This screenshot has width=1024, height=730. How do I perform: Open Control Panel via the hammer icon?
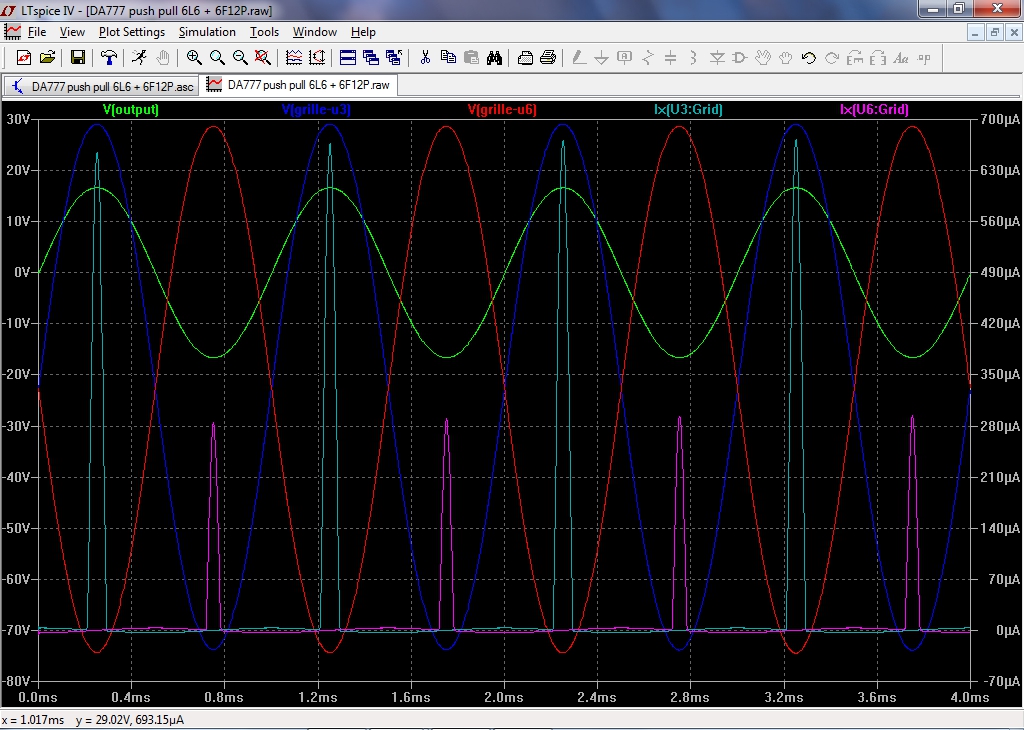[x=108, y=58]
